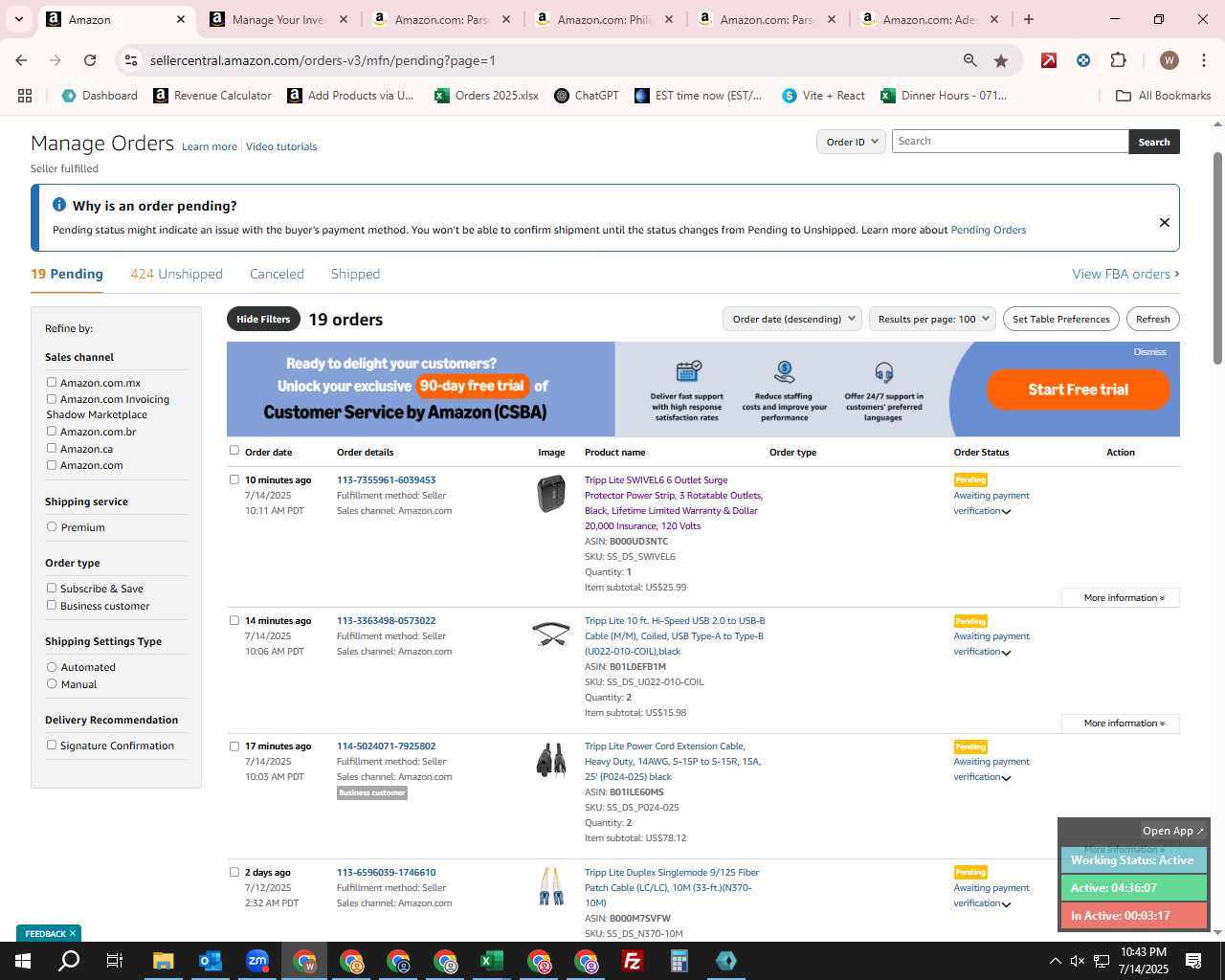Expand More information for the USB coiled cable order
Image resolution: width=1225 pixels, height=980 pixels.
(1120, 723)
